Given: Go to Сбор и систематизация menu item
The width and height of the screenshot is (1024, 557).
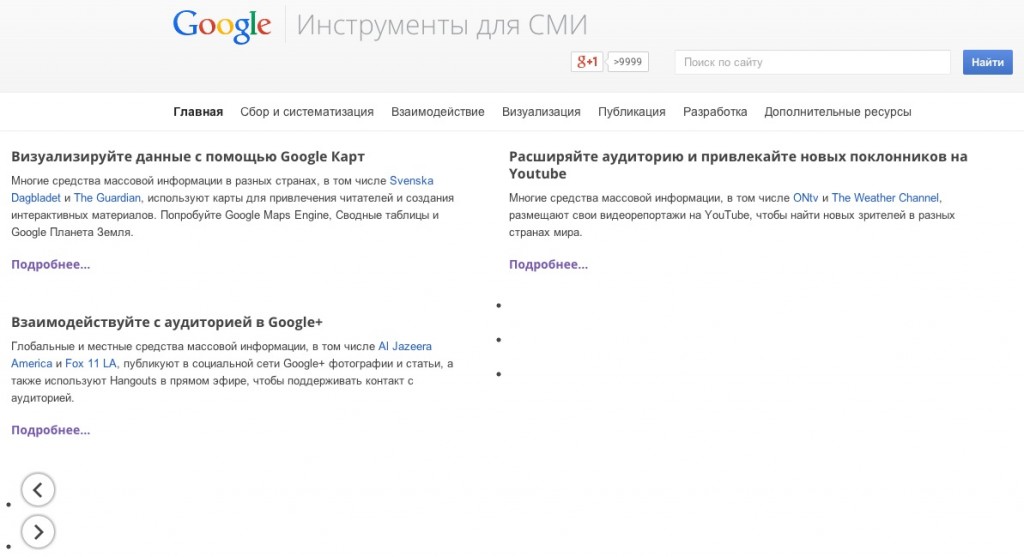Looking at the screenshot, I should [307, 112].
